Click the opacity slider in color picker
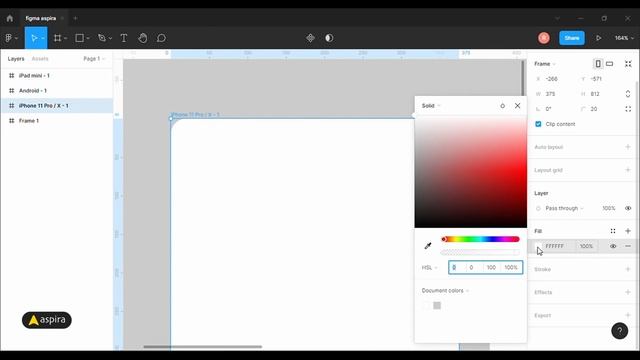The width and height of the screenshot is (640, 360). pyautogui.click(x=480, y=252)
